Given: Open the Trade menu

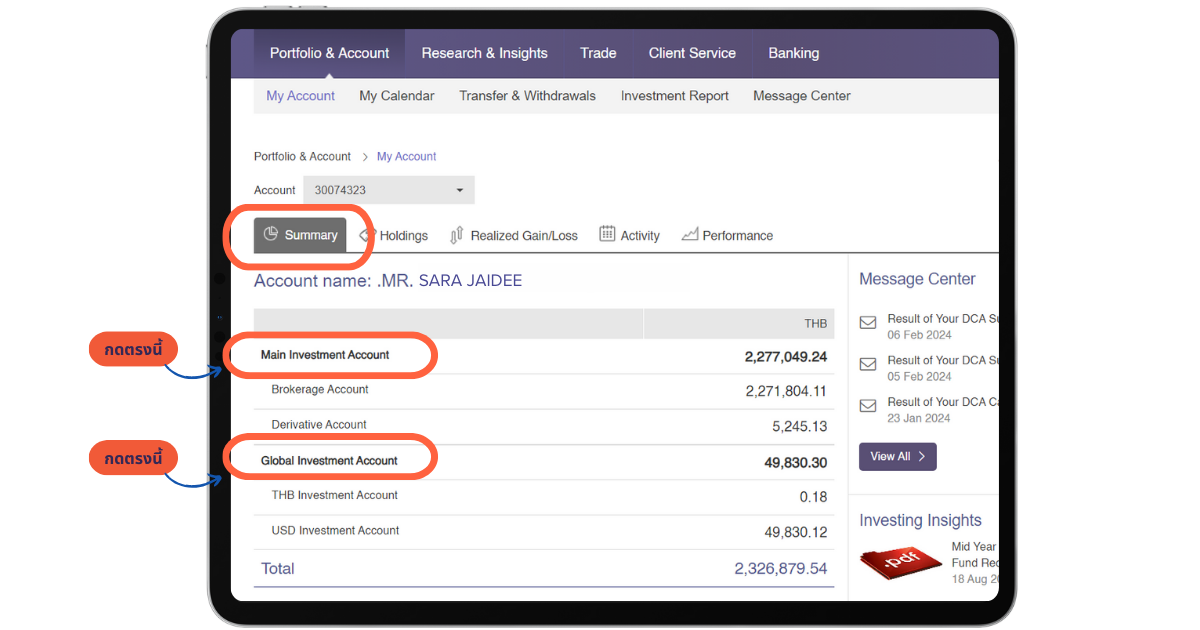Looking at the screenshot, I should (598, 53).
